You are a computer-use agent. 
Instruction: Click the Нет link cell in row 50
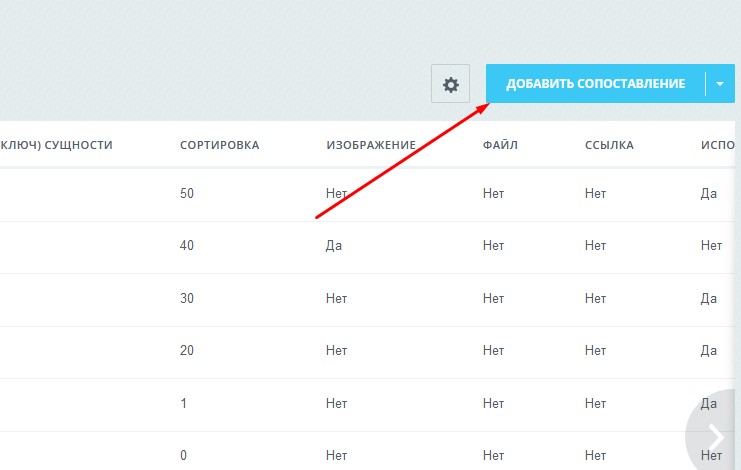(x=595, y=193)
